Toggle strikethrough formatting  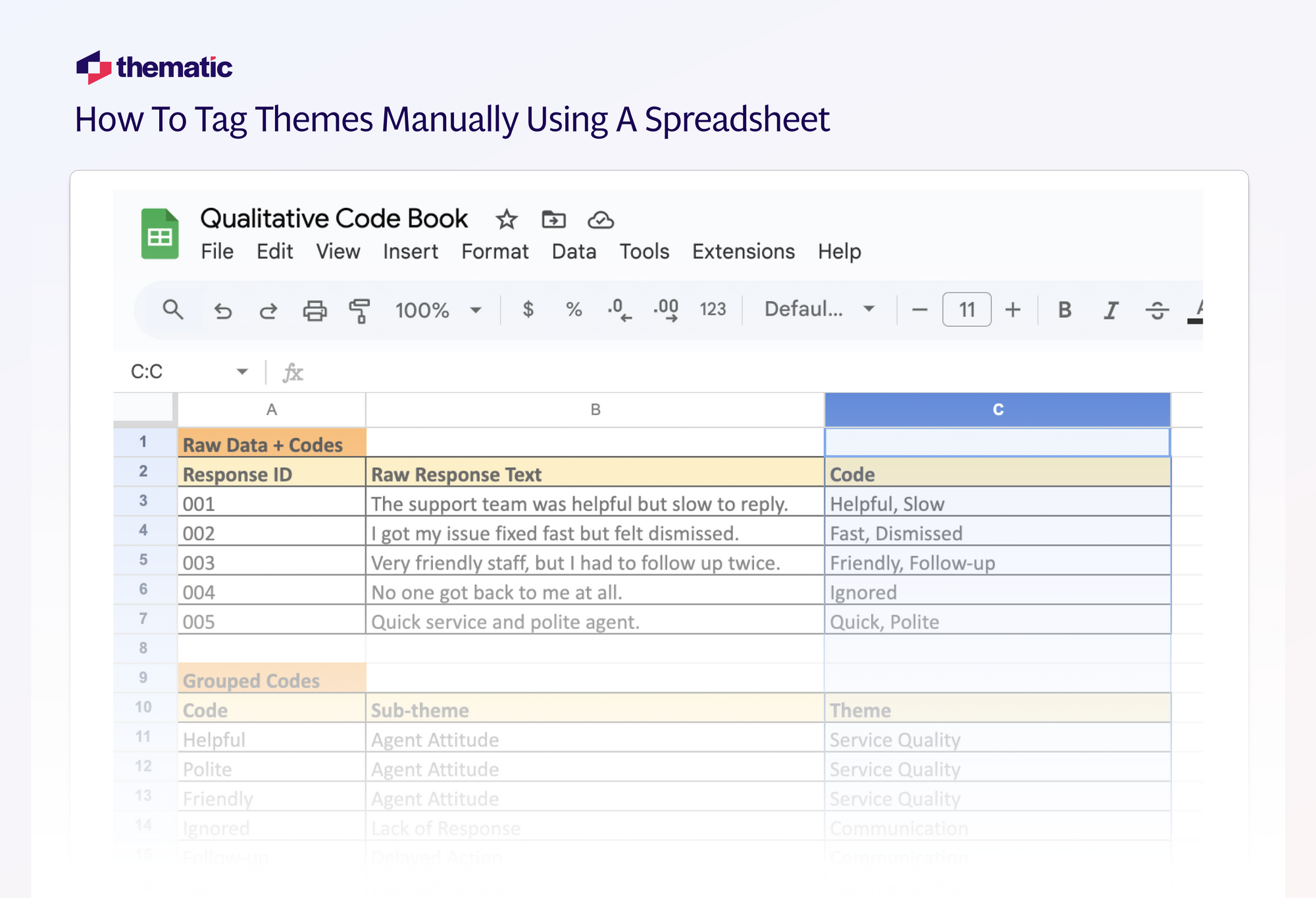[1157, 309]
